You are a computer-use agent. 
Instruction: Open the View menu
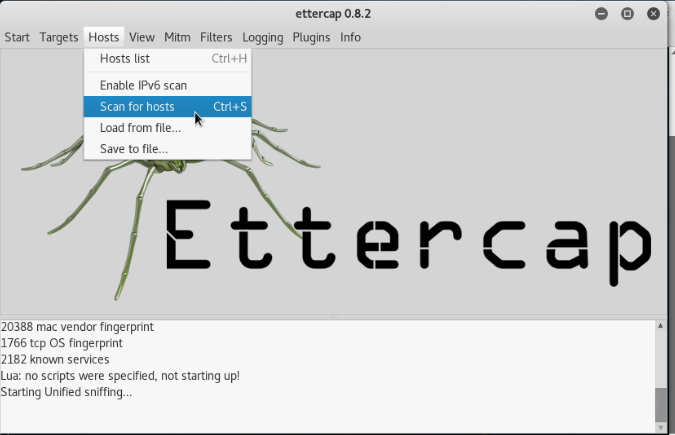[x=142, y=37]
